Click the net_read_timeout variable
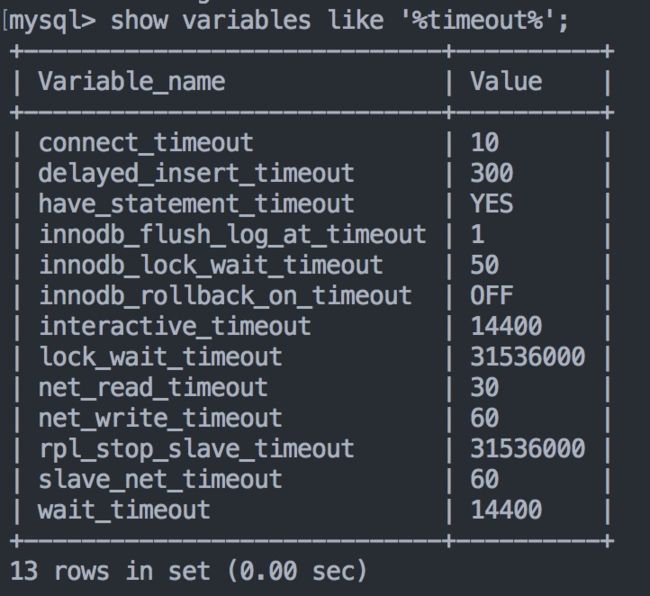 click(x=153, y=388)
